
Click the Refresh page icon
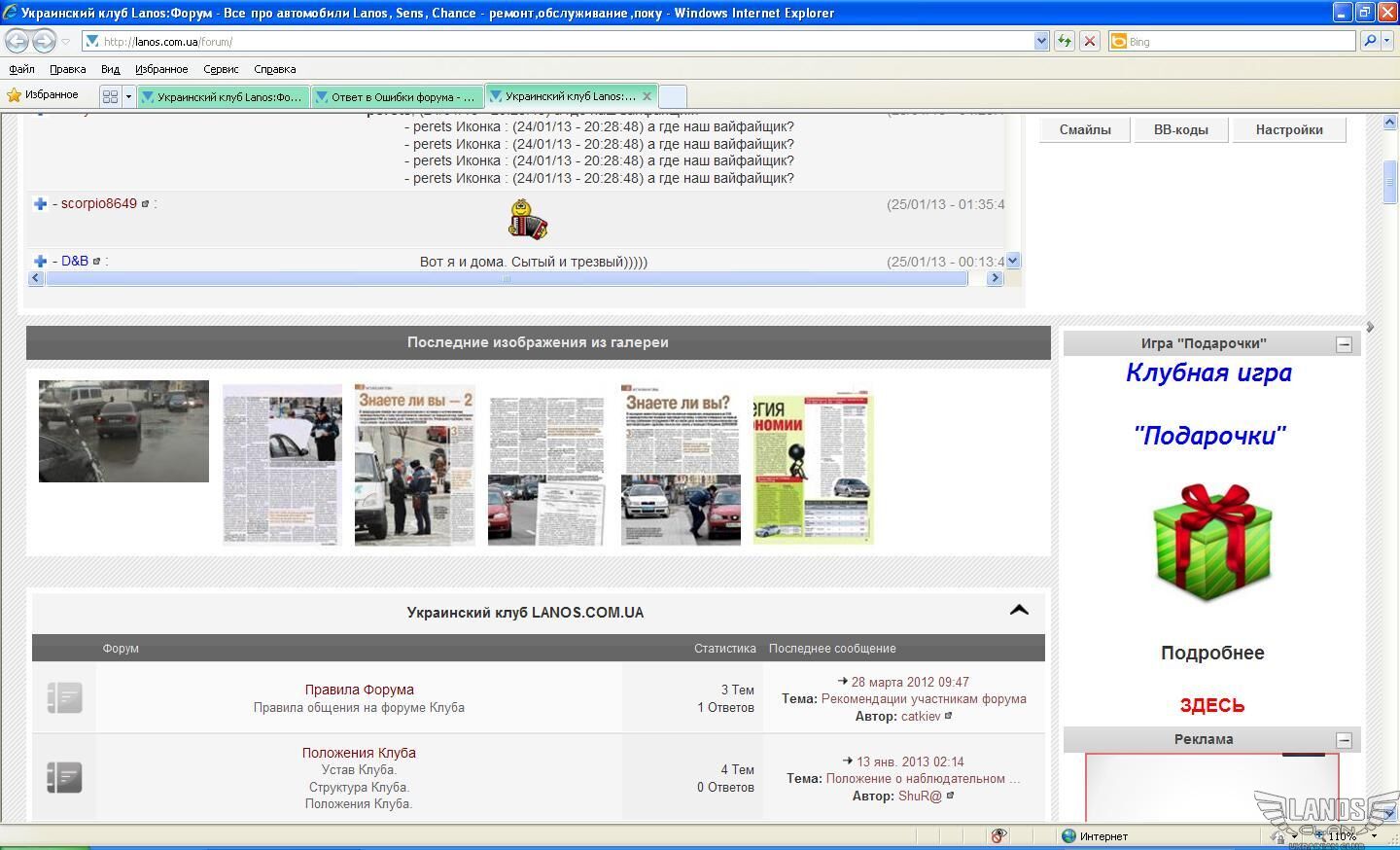[x=1065, y=41]
